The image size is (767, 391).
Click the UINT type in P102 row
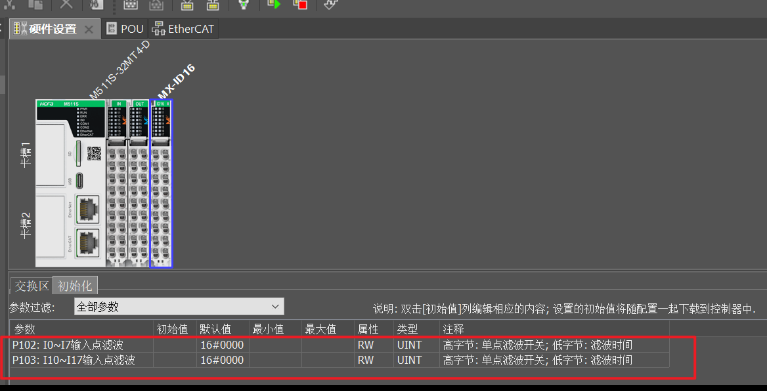click(x=409, y=345)
